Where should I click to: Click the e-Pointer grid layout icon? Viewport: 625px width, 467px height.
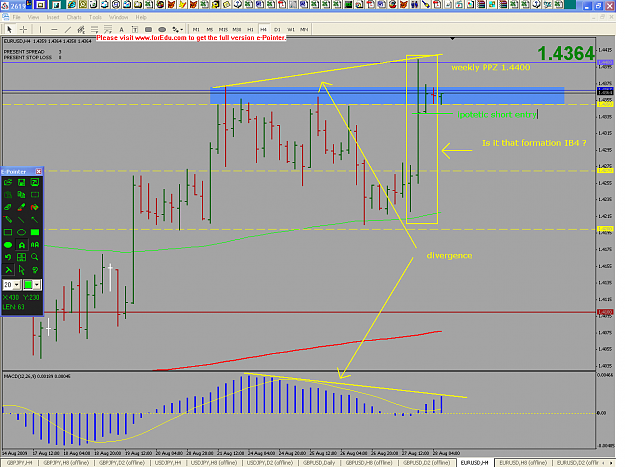point(22,257)
